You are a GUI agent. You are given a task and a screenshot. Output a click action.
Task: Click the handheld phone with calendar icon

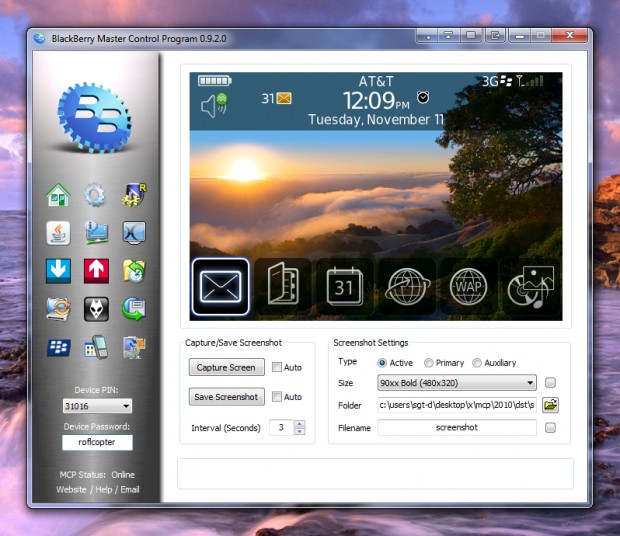coord(96,347)
